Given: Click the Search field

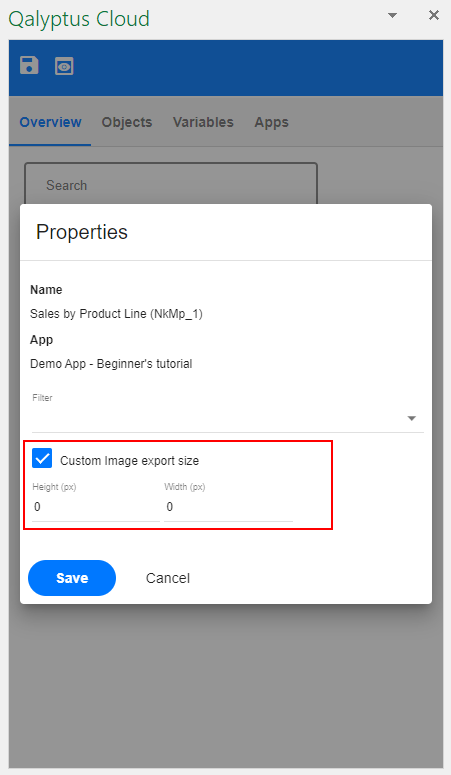Looking at the screenshot, I should click(171, 184).
